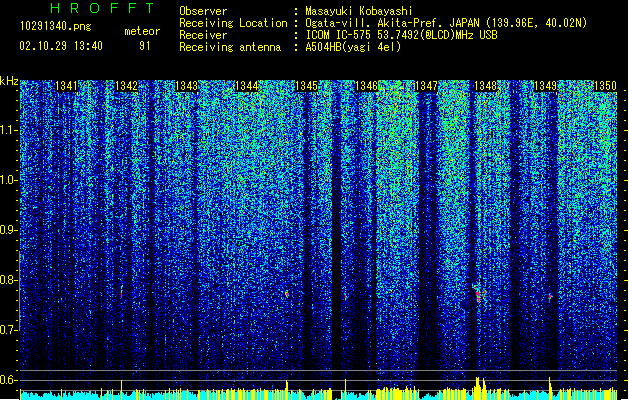Click the 1.1 kHz axis label
Image resolution: width=629 pixels, height=400 pixels.
(8, 130)
